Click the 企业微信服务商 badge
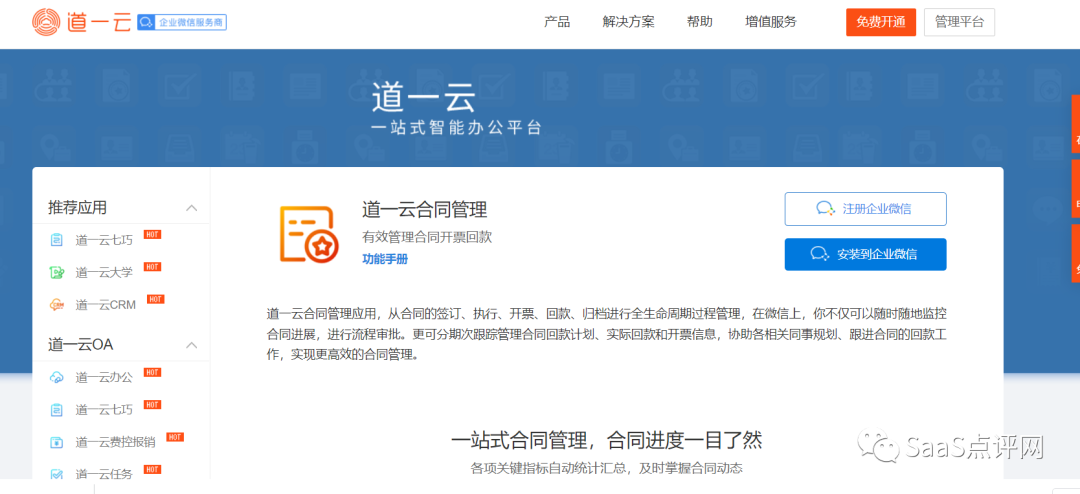 [182, 22]
